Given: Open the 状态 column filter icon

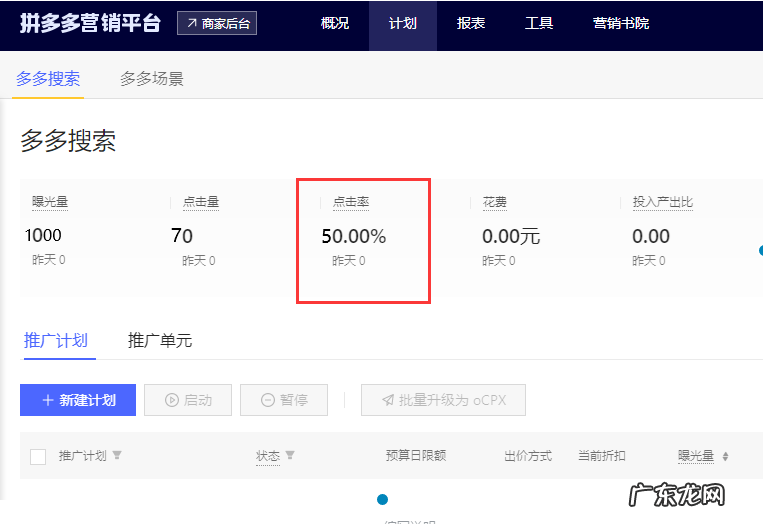Looking at the screenshot, I should pyautogui.click(x=290, y=455).
